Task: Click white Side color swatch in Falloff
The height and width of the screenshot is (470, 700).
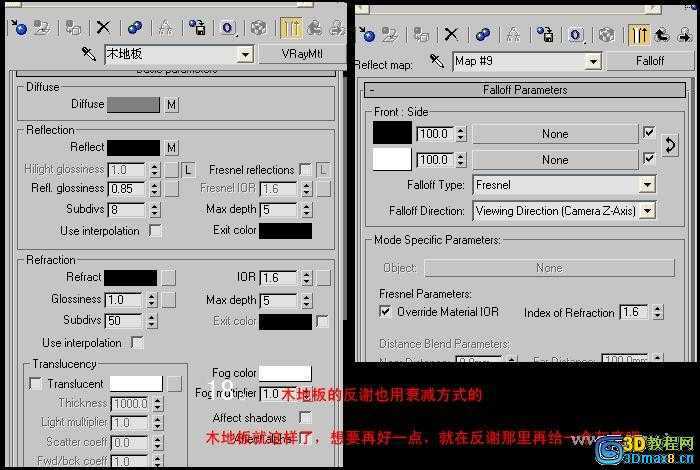Action: pos(392,159)
